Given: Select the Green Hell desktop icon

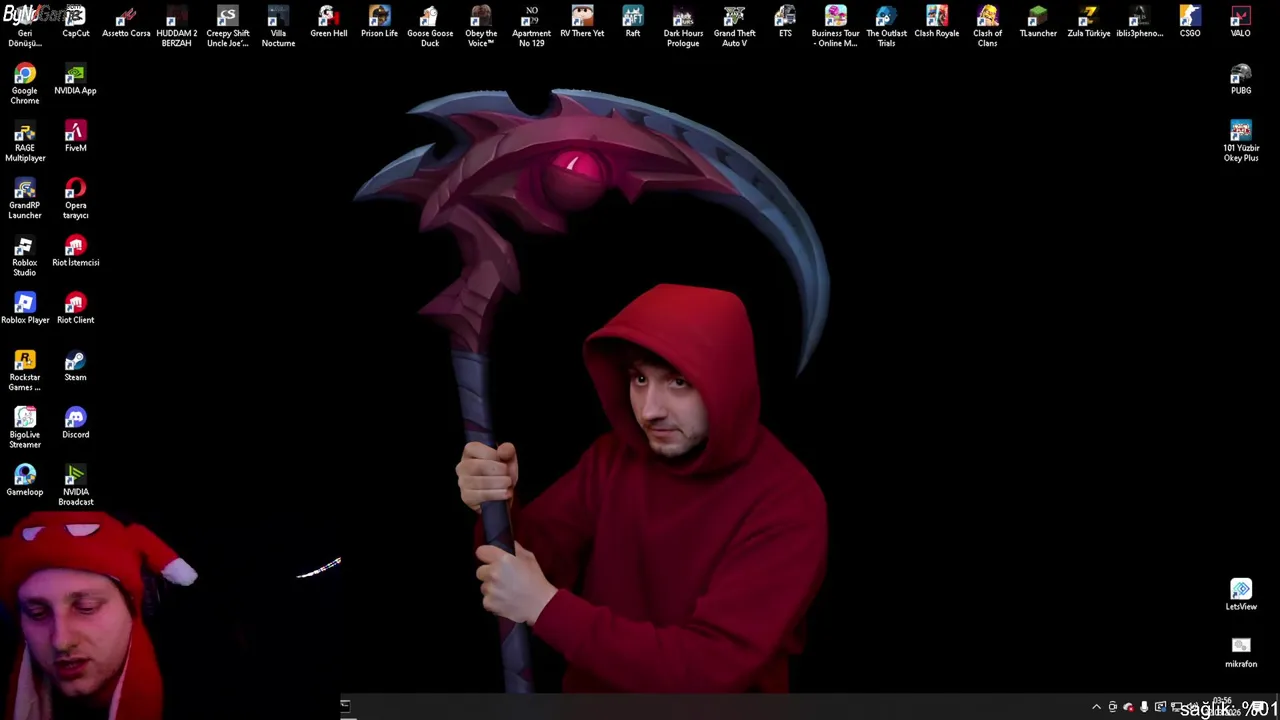Looking at the screenshot, I should pos(328,23).
